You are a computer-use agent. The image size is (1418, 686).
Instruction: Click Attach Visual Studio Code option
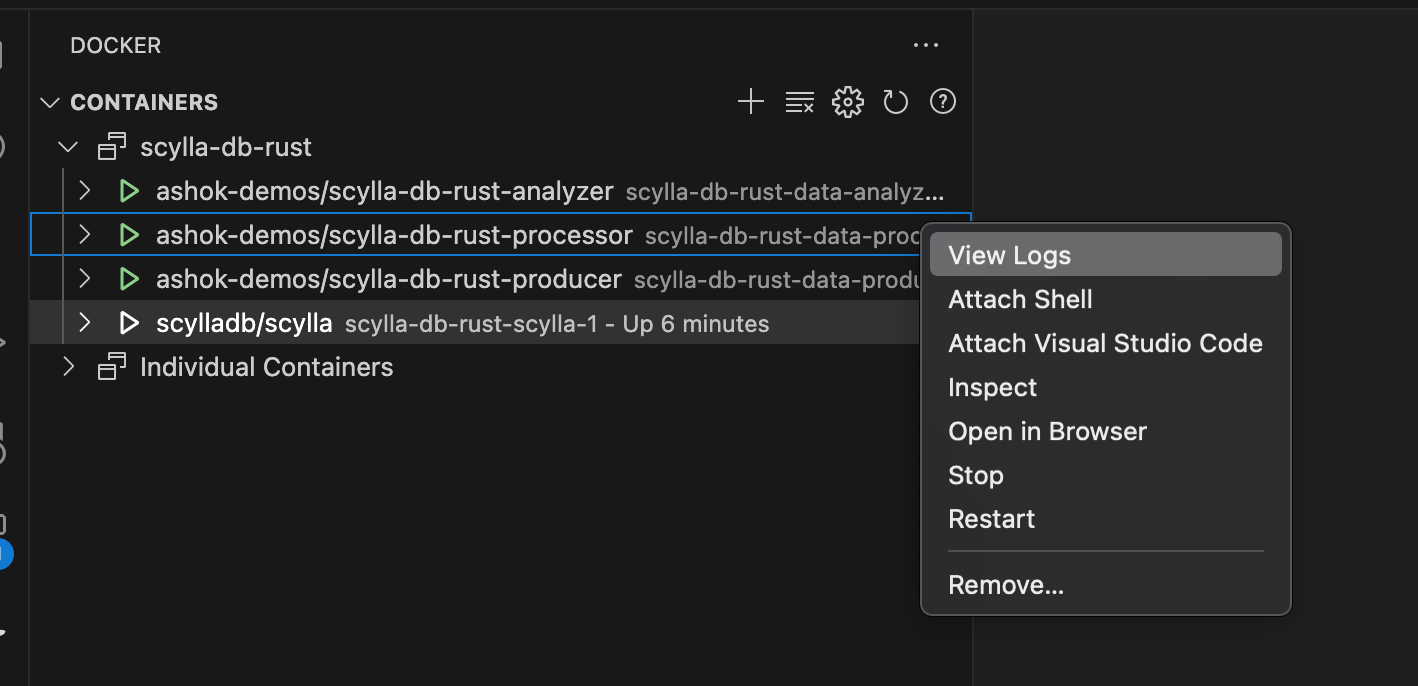pos(1105,343)
